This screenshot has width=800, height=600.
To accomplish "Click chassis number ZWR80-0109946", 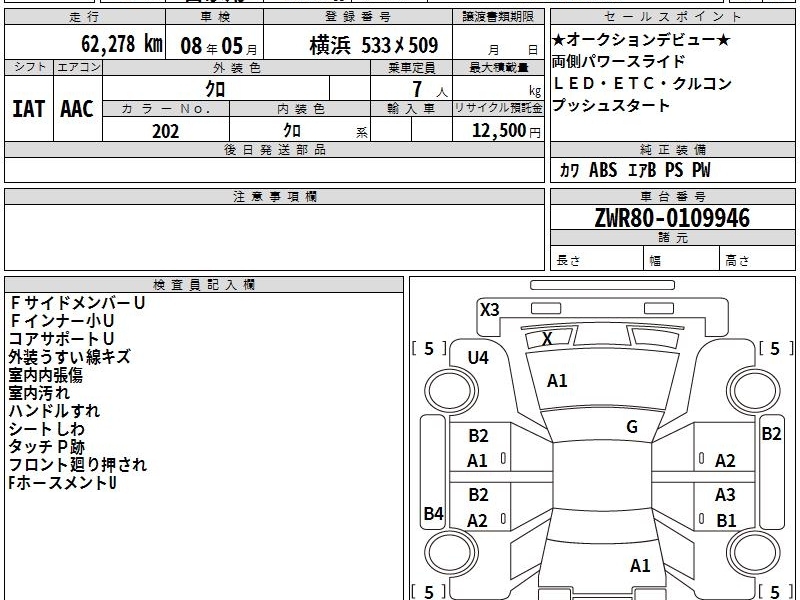I will [672, 218].
